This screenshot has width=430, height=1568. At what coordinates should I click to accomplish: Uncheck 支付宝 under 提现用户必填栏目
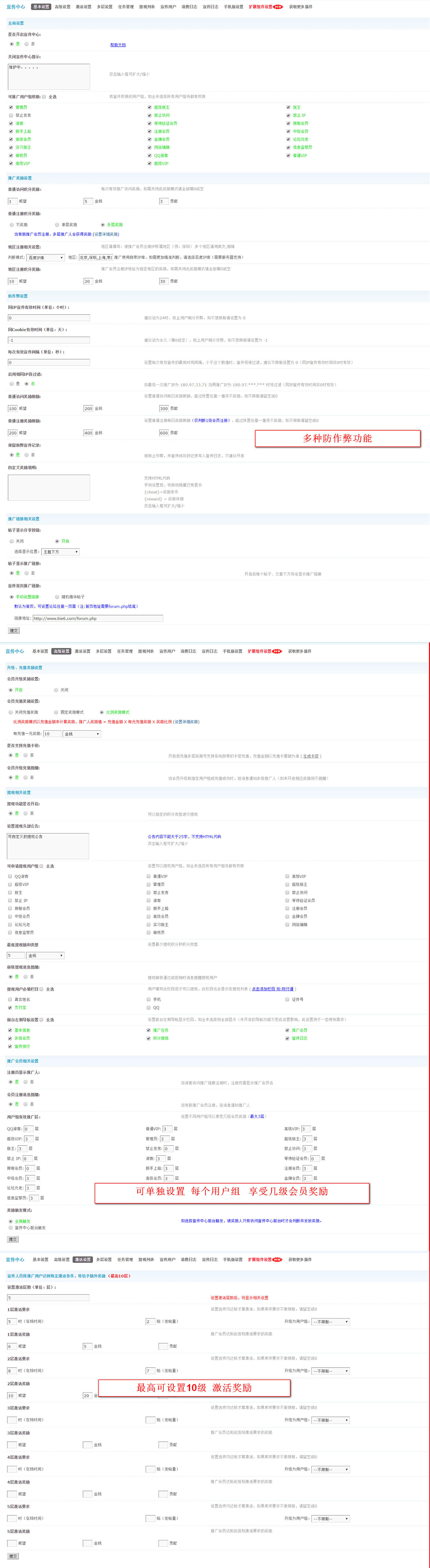10,1007
